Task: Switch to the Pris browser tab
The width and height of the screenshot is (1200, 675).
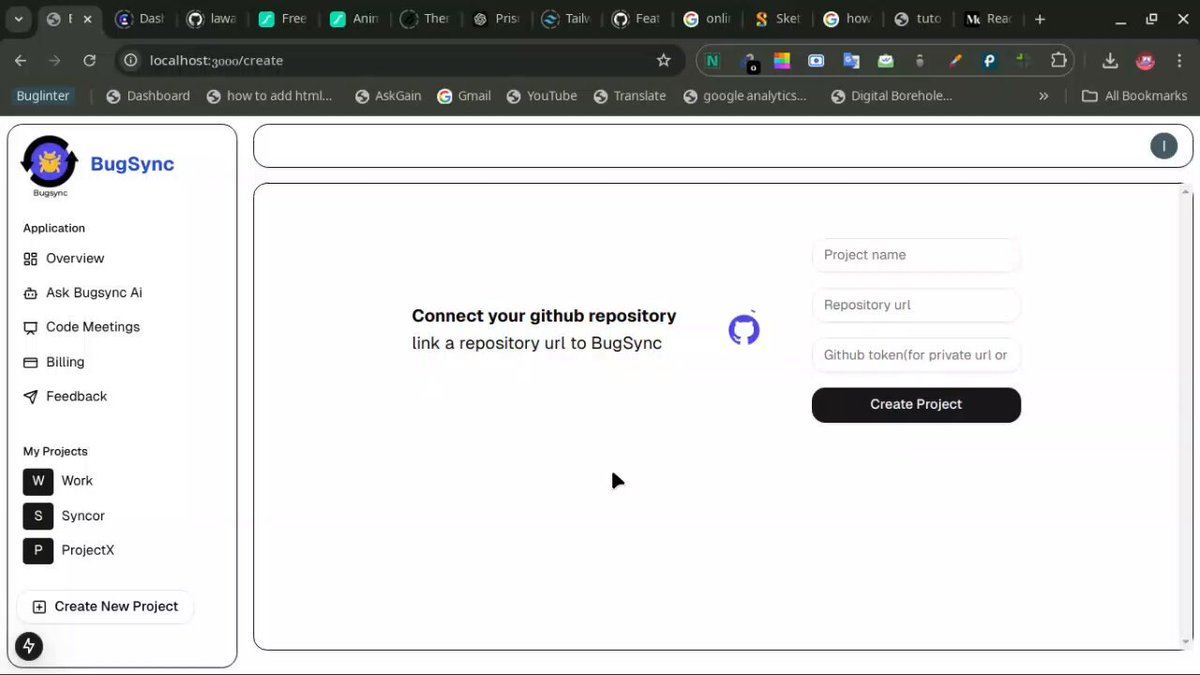Action: coord(496,19)
